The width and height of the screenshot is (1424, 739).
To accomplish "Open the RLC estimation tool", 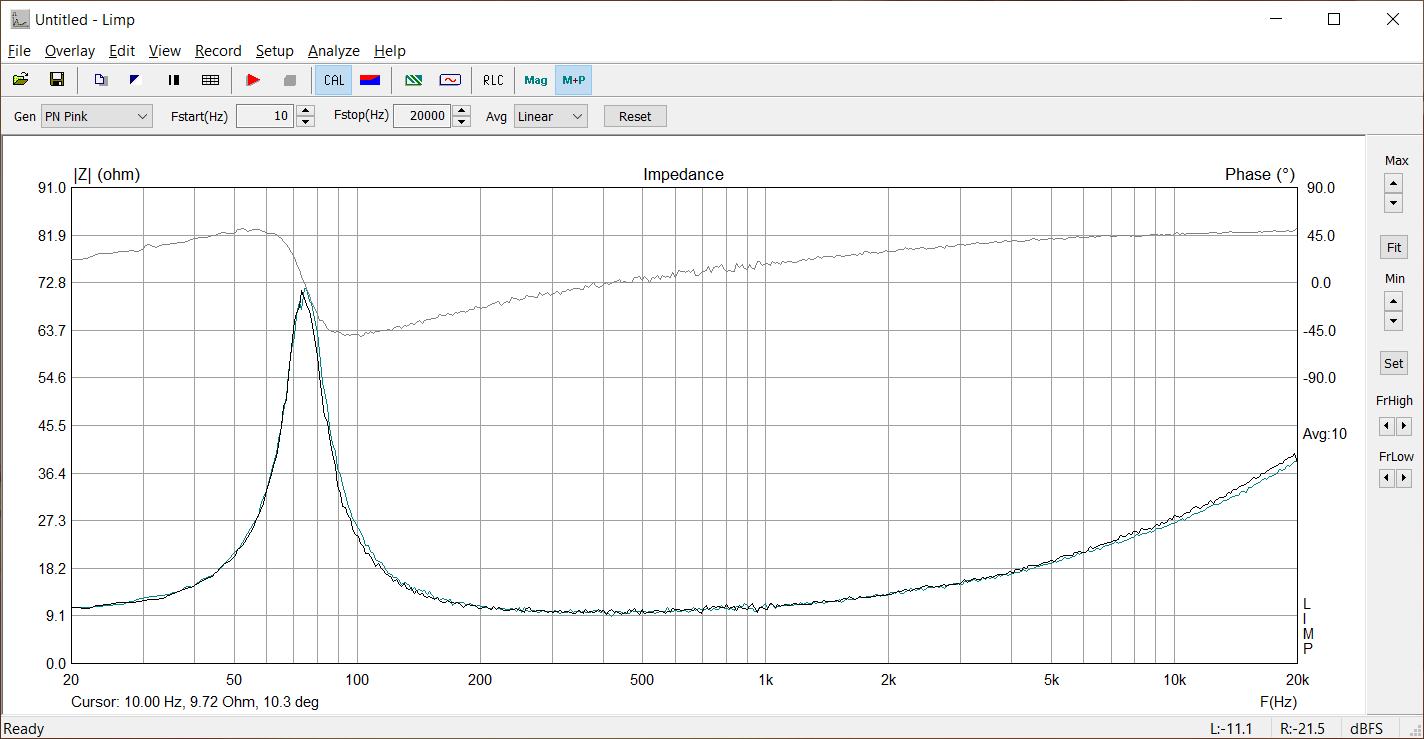I will coord(493,80).
